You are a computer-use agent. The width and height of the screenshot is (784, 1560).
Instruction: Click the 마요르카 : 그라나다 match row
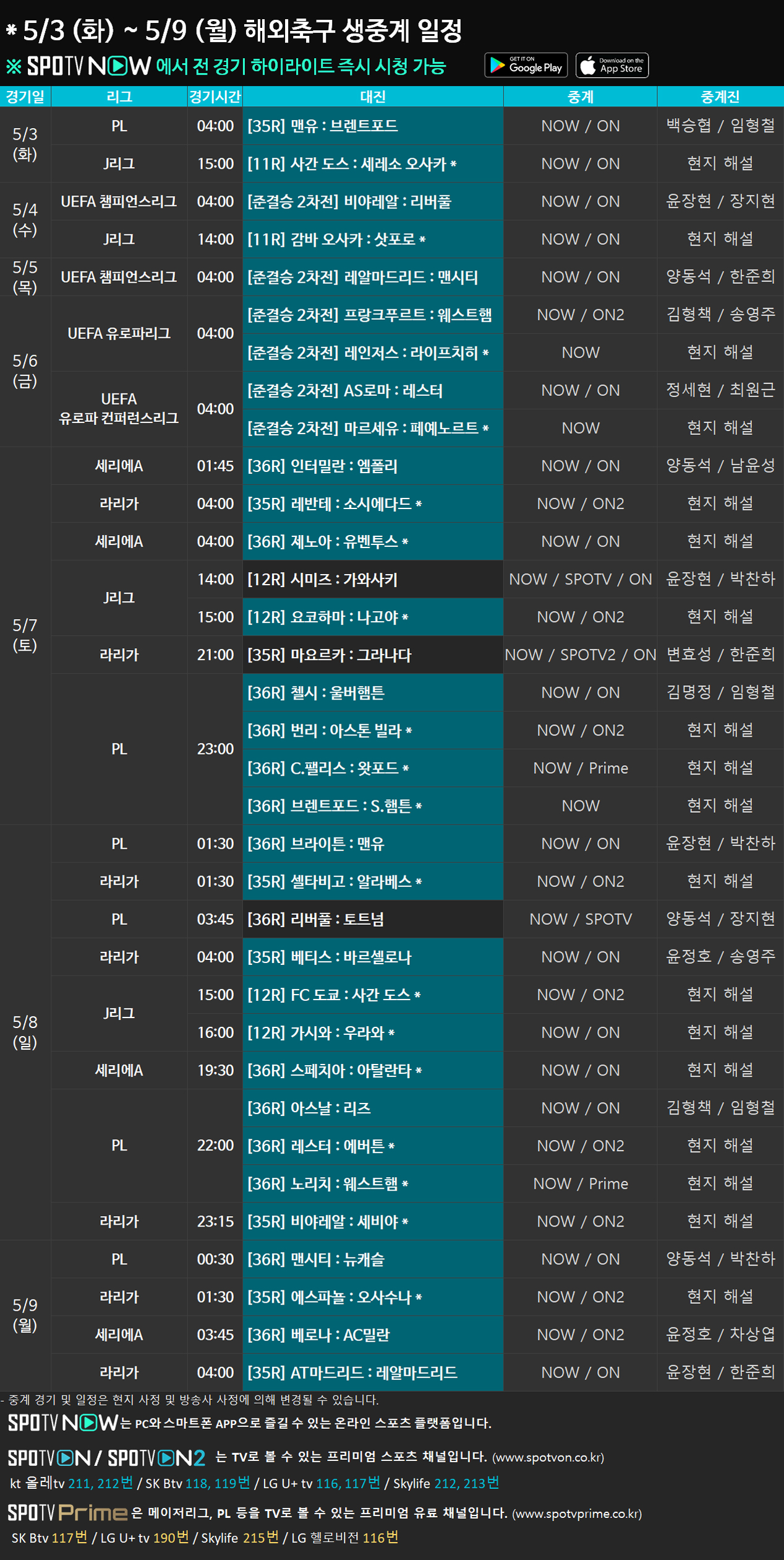373,655
